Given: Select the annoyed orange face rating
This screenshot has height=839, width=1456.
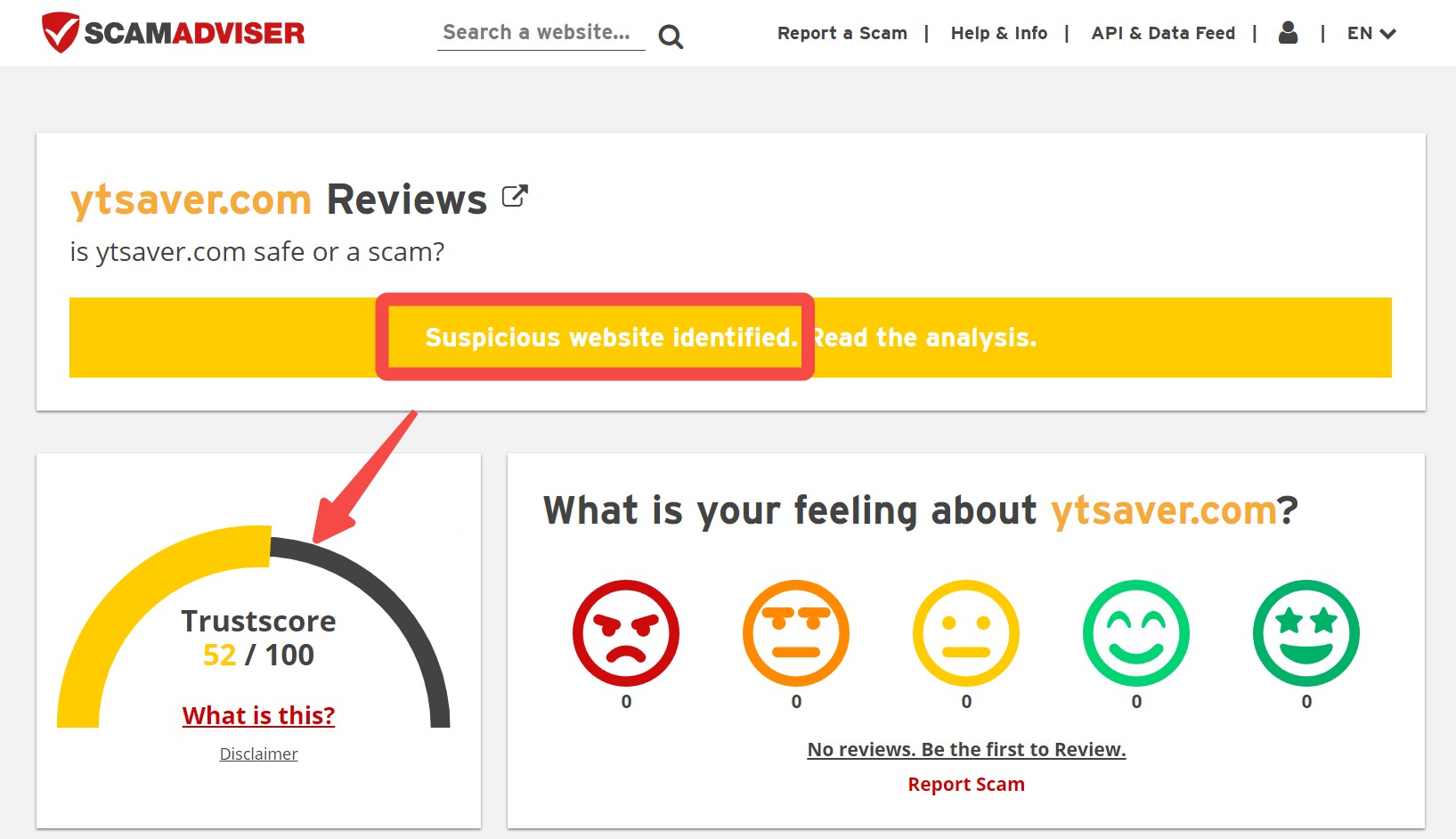Looking at the screenshot, I should (x=796, y=633).
